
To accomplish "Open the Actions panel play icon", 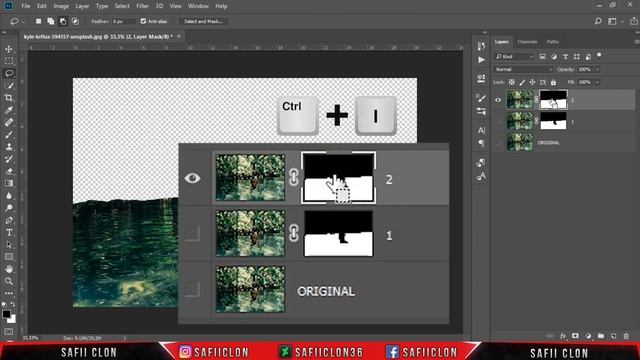I will click(481, 60).
